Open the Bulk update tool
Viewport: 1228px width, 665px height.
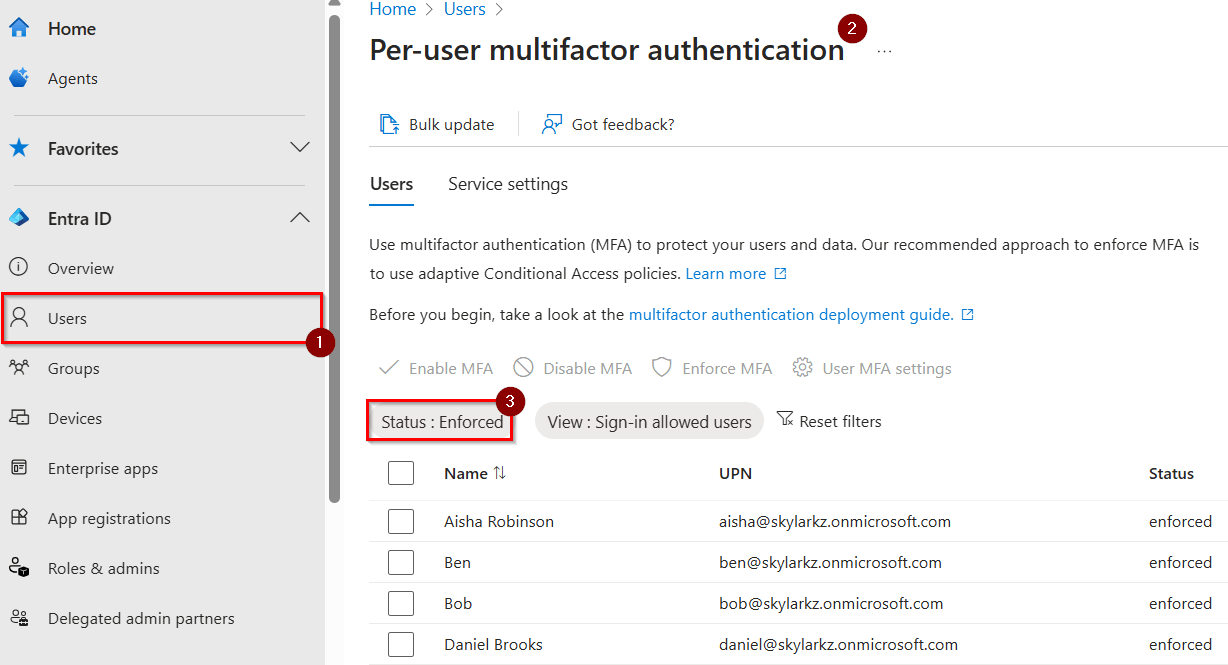pyautogui.click(x=438, y=123)
